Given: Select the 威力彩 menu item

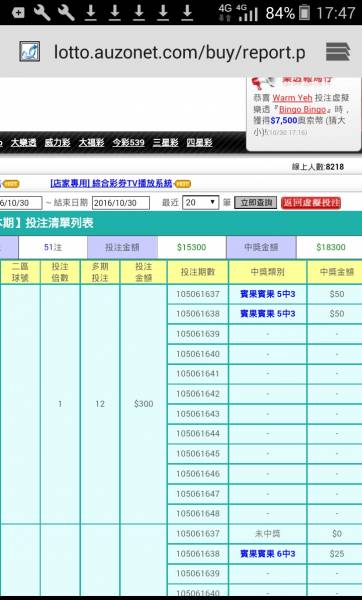Looking at the screenshot, I should coord(57,143).
